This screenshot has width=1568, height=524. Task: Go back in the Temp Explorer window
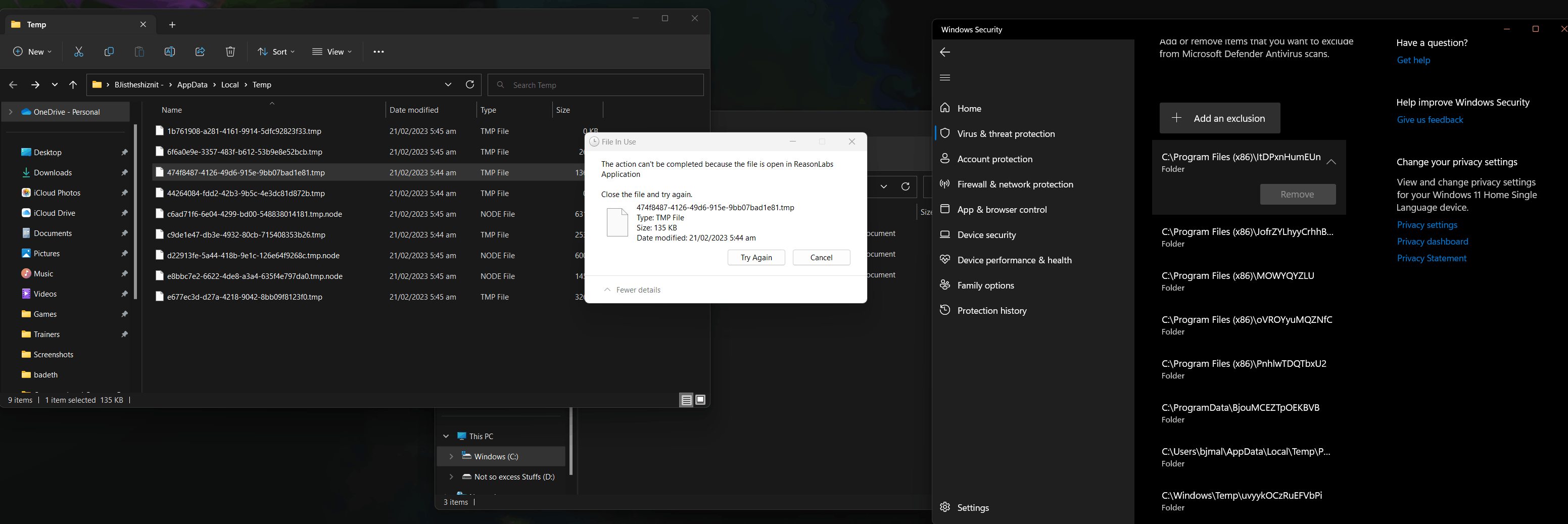point(14,84)
